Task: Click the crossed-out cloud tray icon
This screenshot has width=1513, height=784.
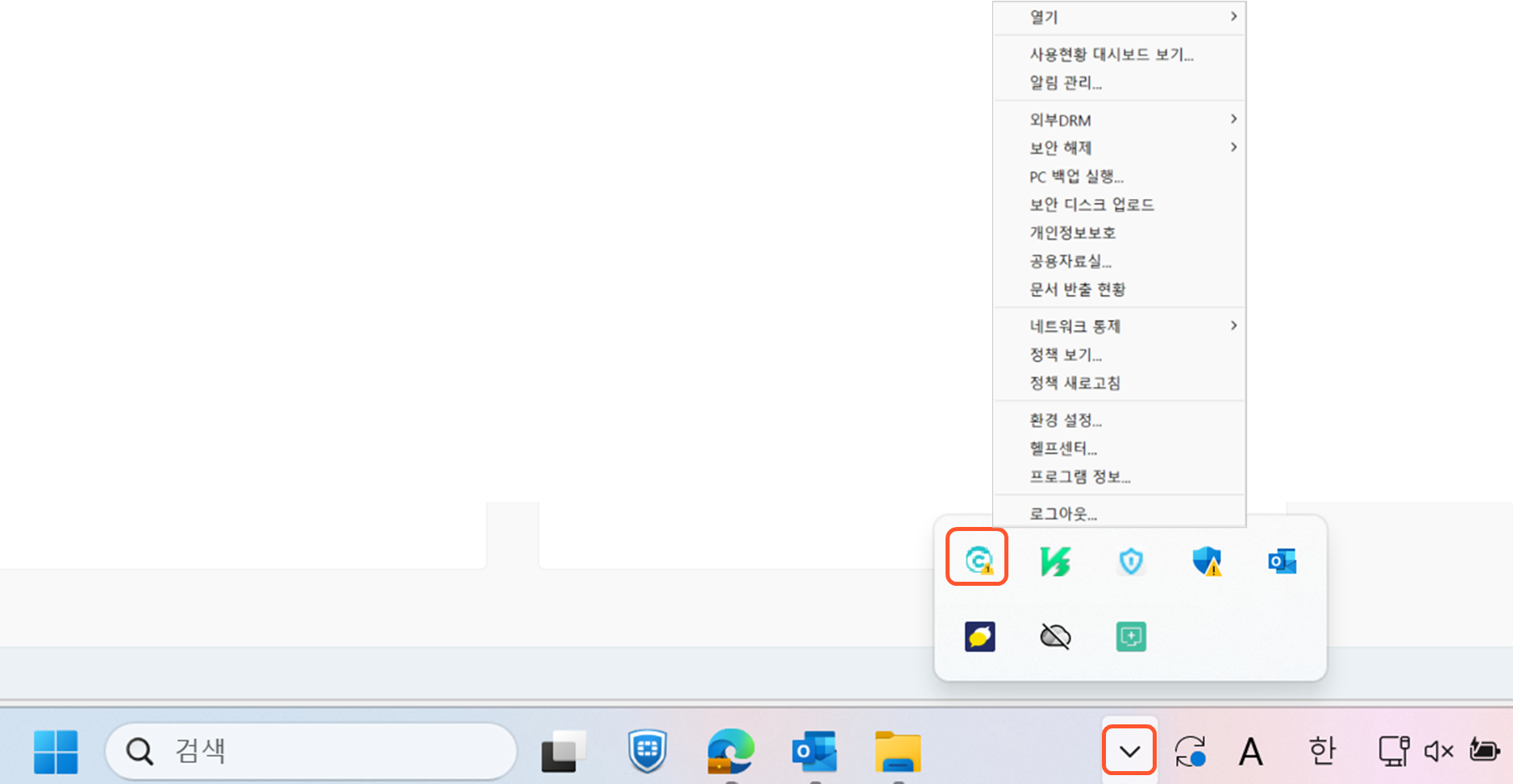Action: tap(1055, 637)
